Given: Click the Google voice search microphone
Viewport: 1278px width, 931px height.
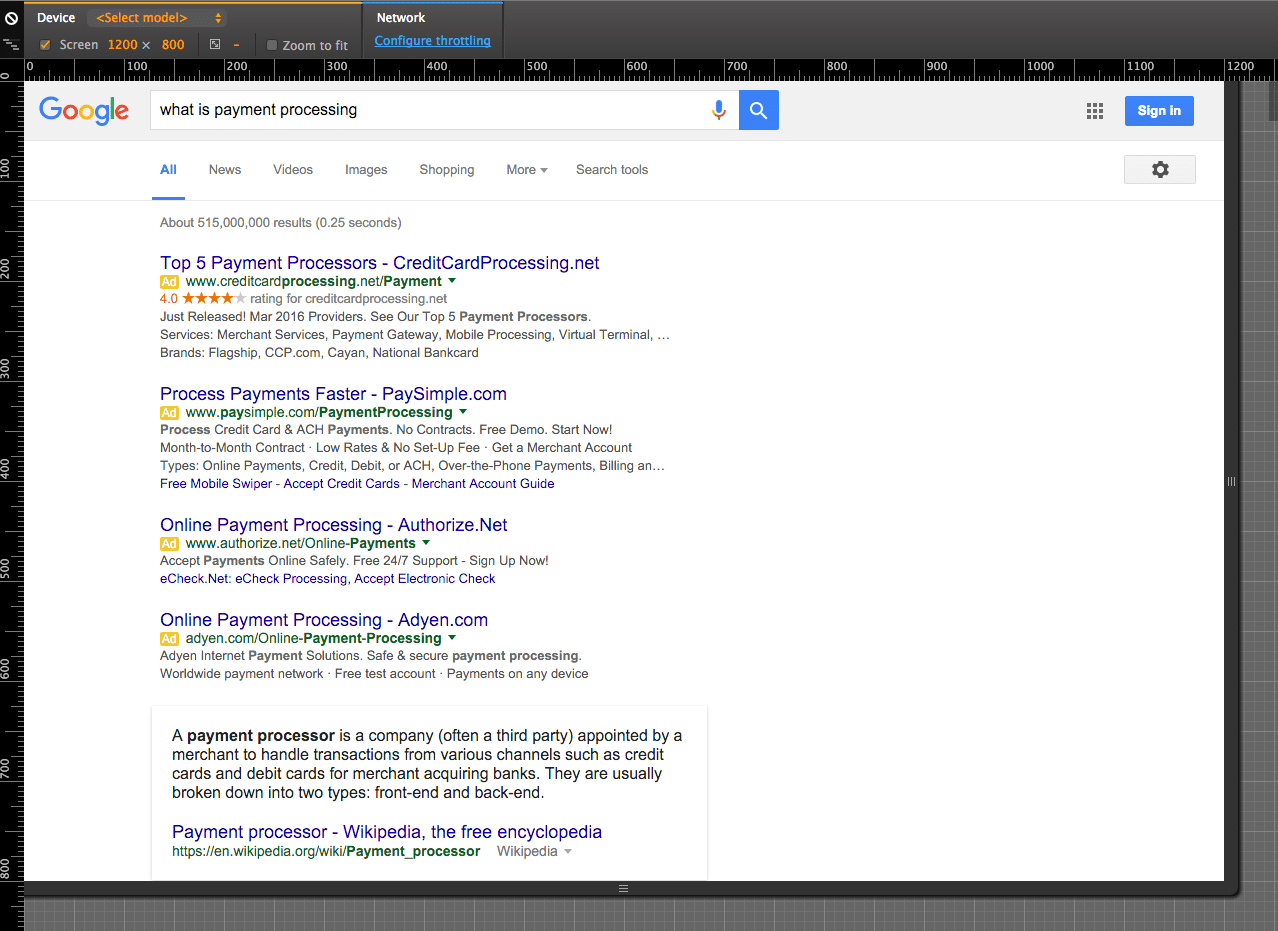Looking at the screenshot, I should [x=718, y=110].
